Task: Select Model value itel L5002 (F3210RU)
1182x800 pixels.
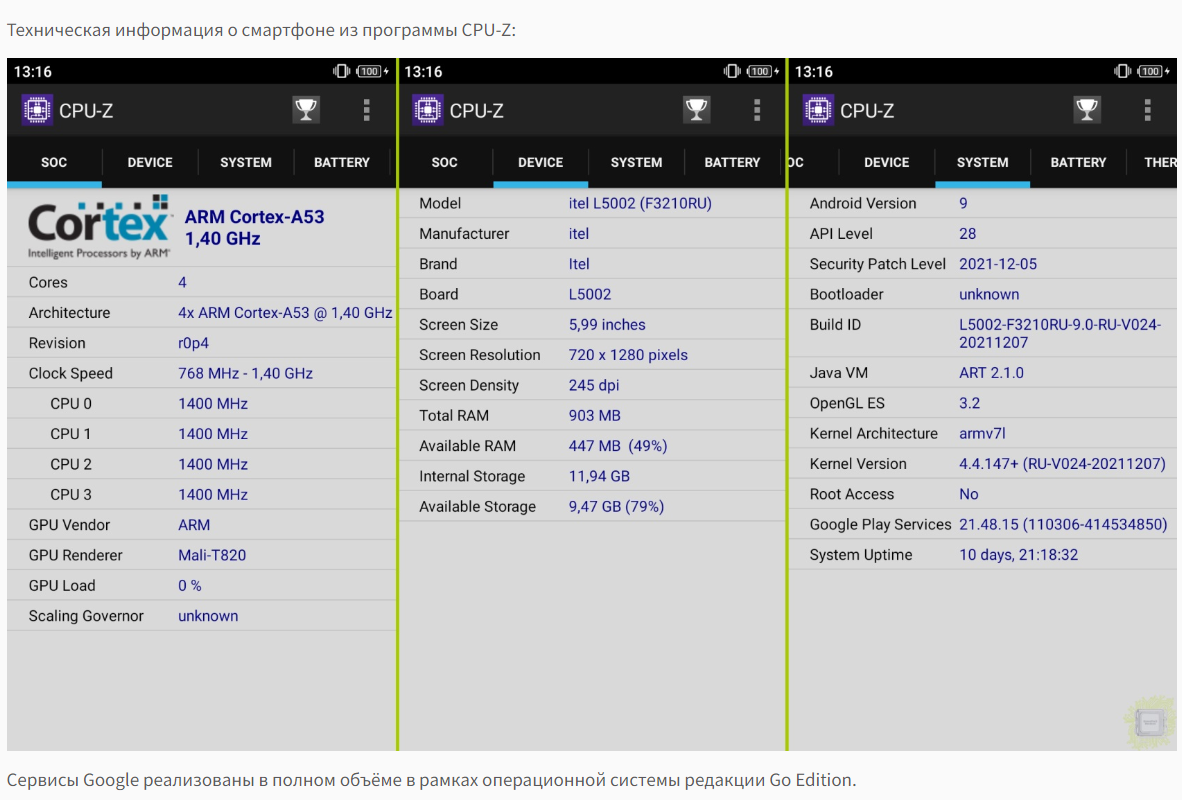Action: pos(640,204)
